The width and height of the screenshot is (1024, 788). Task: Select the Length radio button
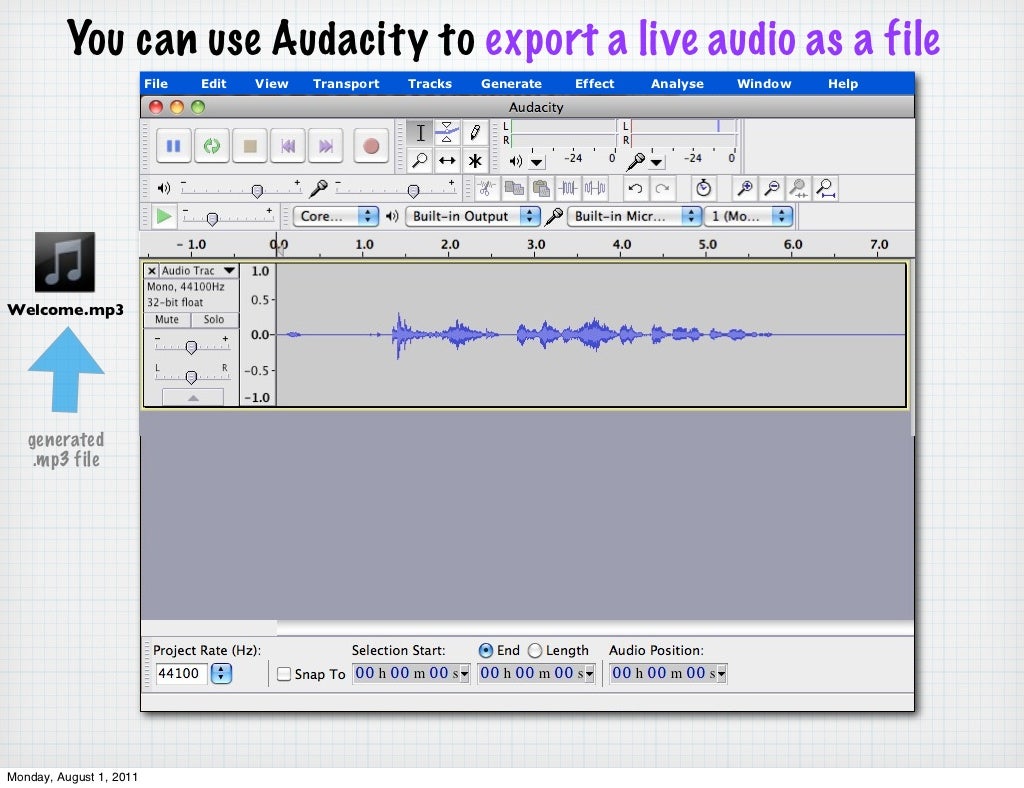[535, 650]
